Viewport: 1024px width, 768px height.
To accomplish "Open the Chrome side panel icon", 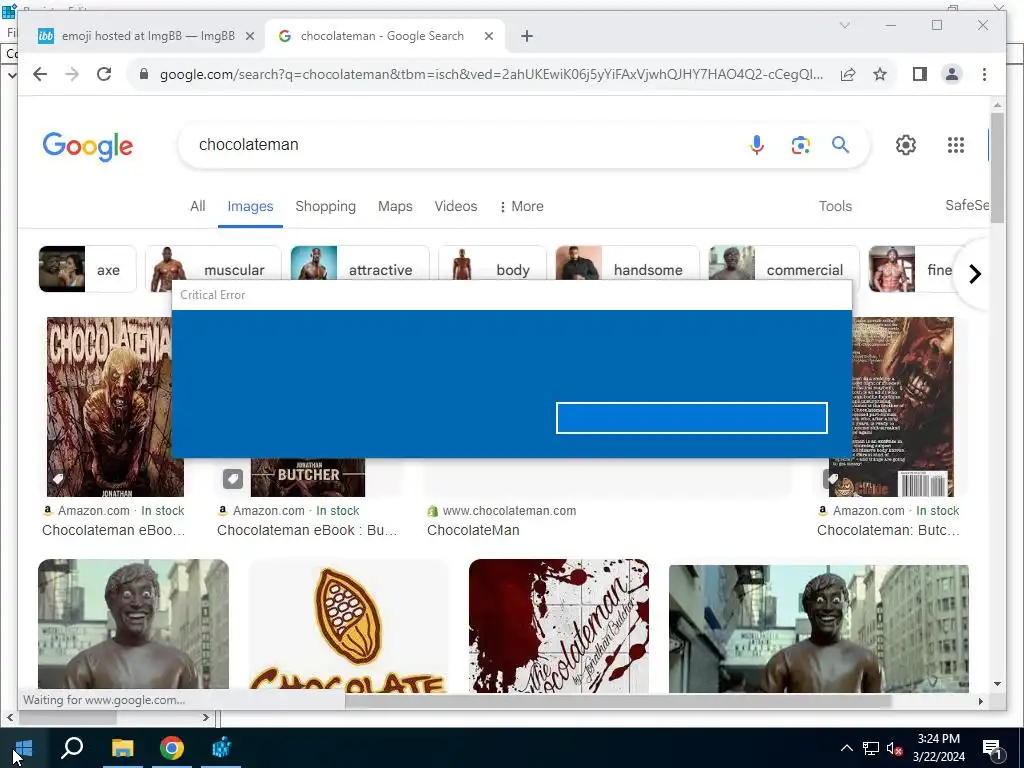I will (920, 74).
